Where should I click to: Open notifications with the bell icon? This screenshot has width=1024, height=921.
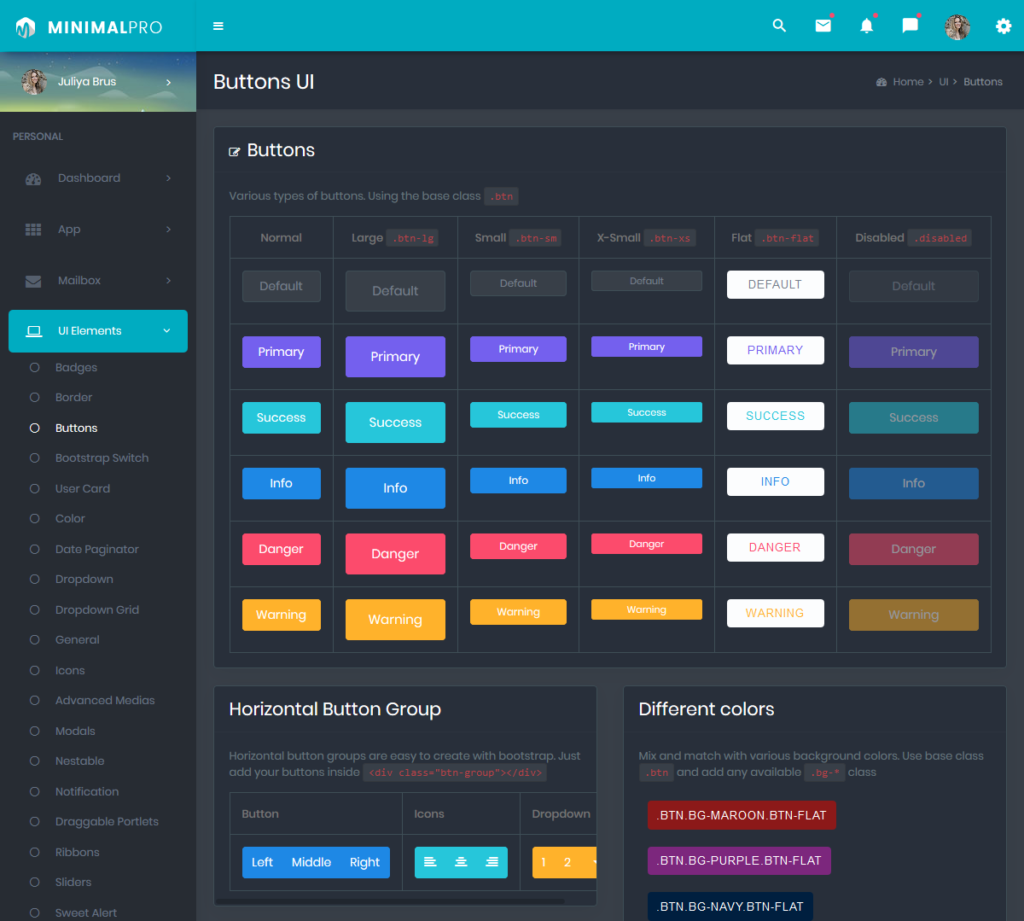(866, 26)
